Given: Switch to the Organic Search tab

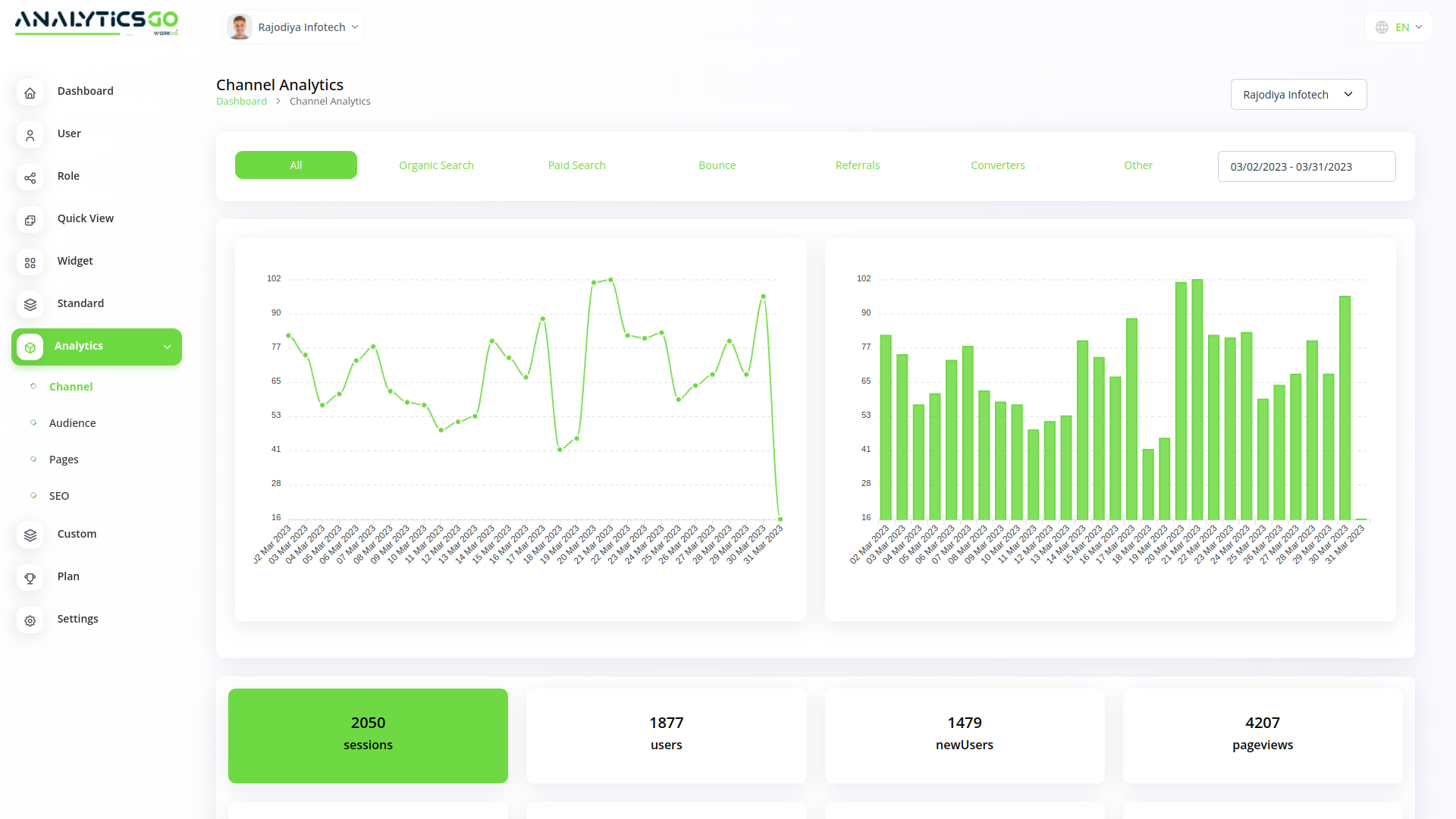Looking at the screenshot, I should (x=436, y=165).
